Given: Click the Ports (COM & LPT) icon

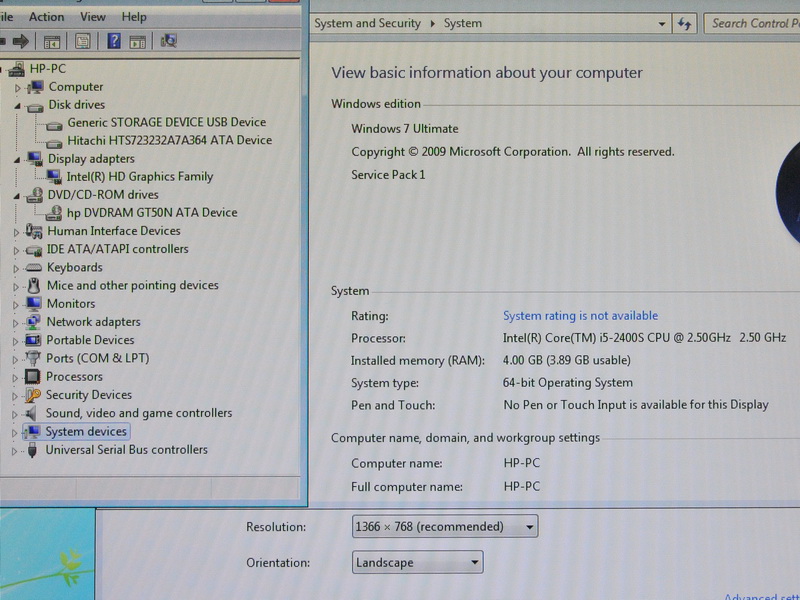Looking at the screenshot, I should click(x=33, y=358).
